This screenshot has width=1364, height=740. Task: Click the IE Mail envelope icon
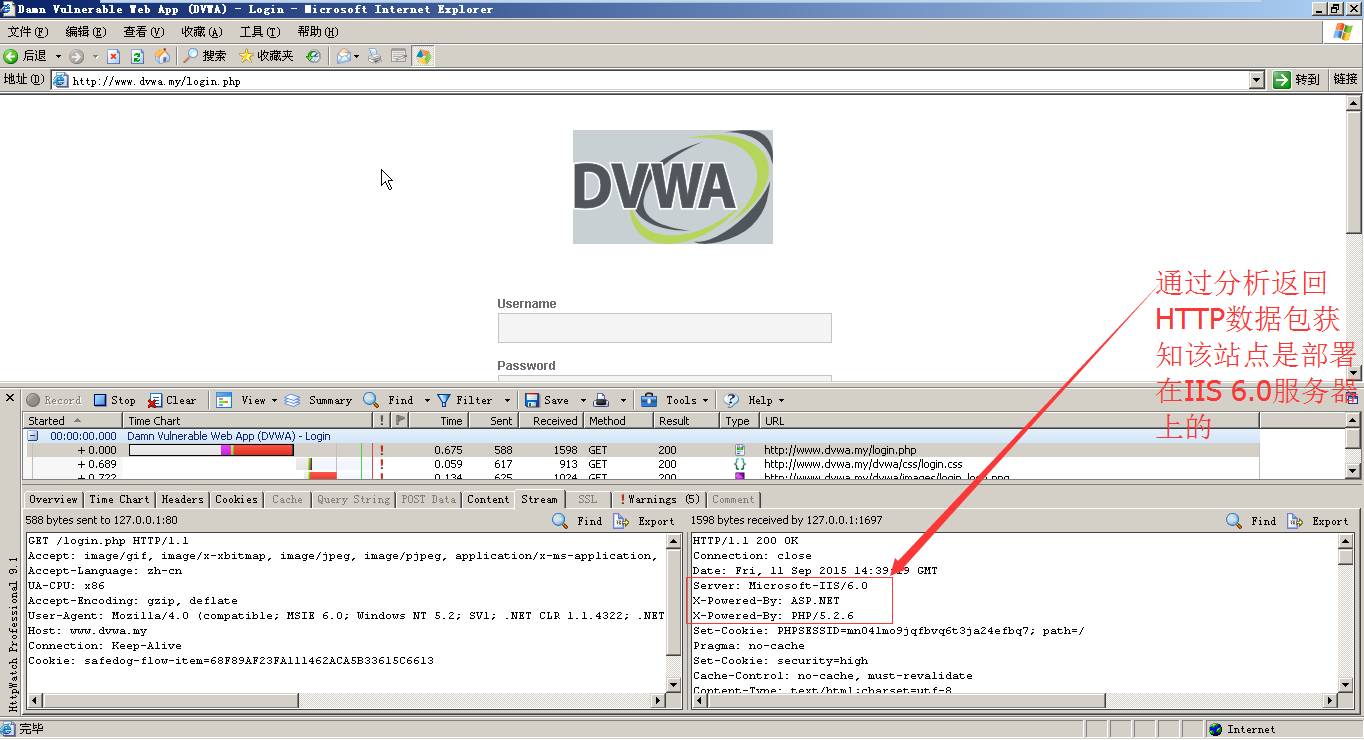(x=343, y=56)
